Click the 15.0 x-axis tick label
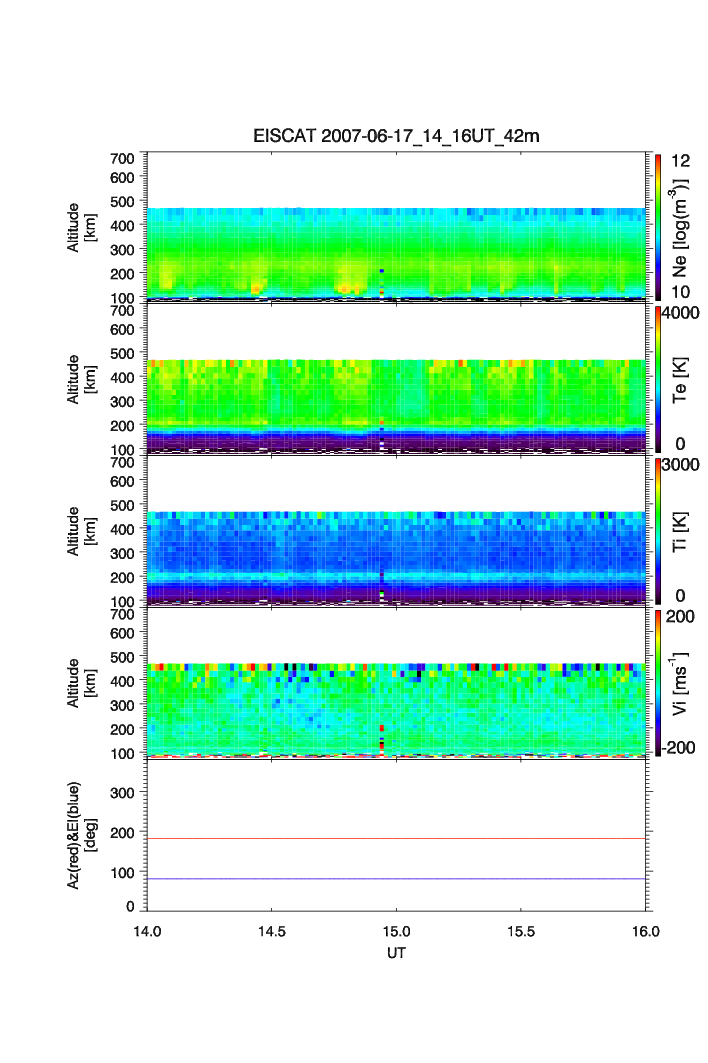This screenshot has height=1063, width=708. [398, 930]
